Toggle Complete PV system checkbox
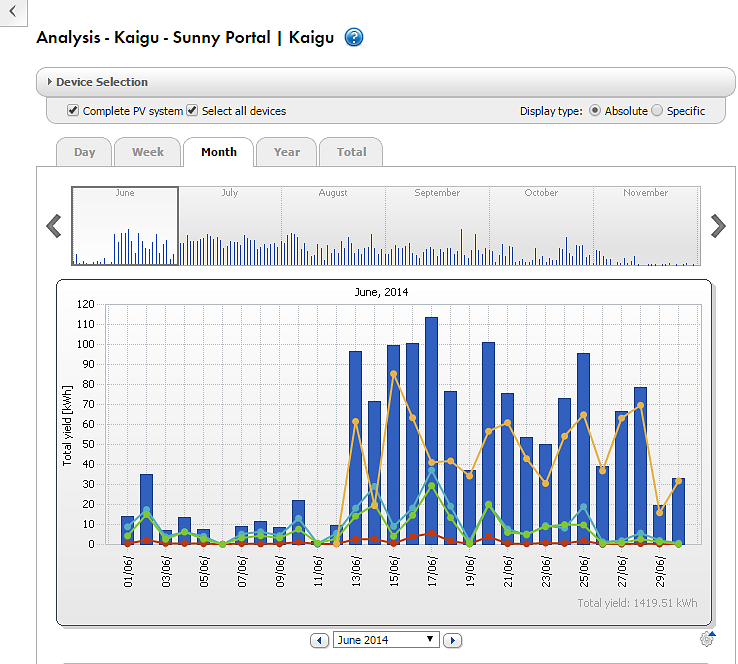The image size is (738, 664). click(x=73, y=111)
